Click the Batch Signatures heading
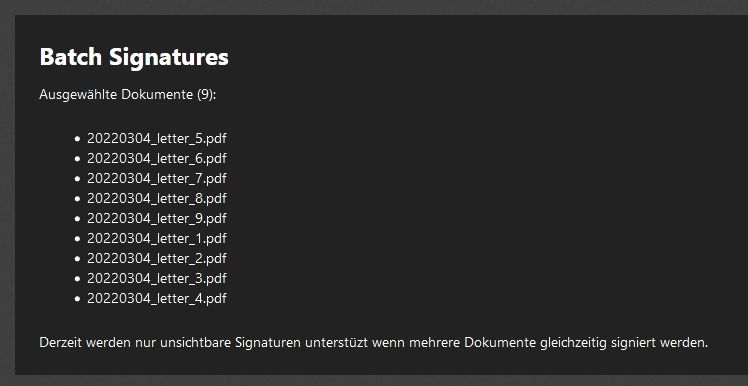 [134, 57]
